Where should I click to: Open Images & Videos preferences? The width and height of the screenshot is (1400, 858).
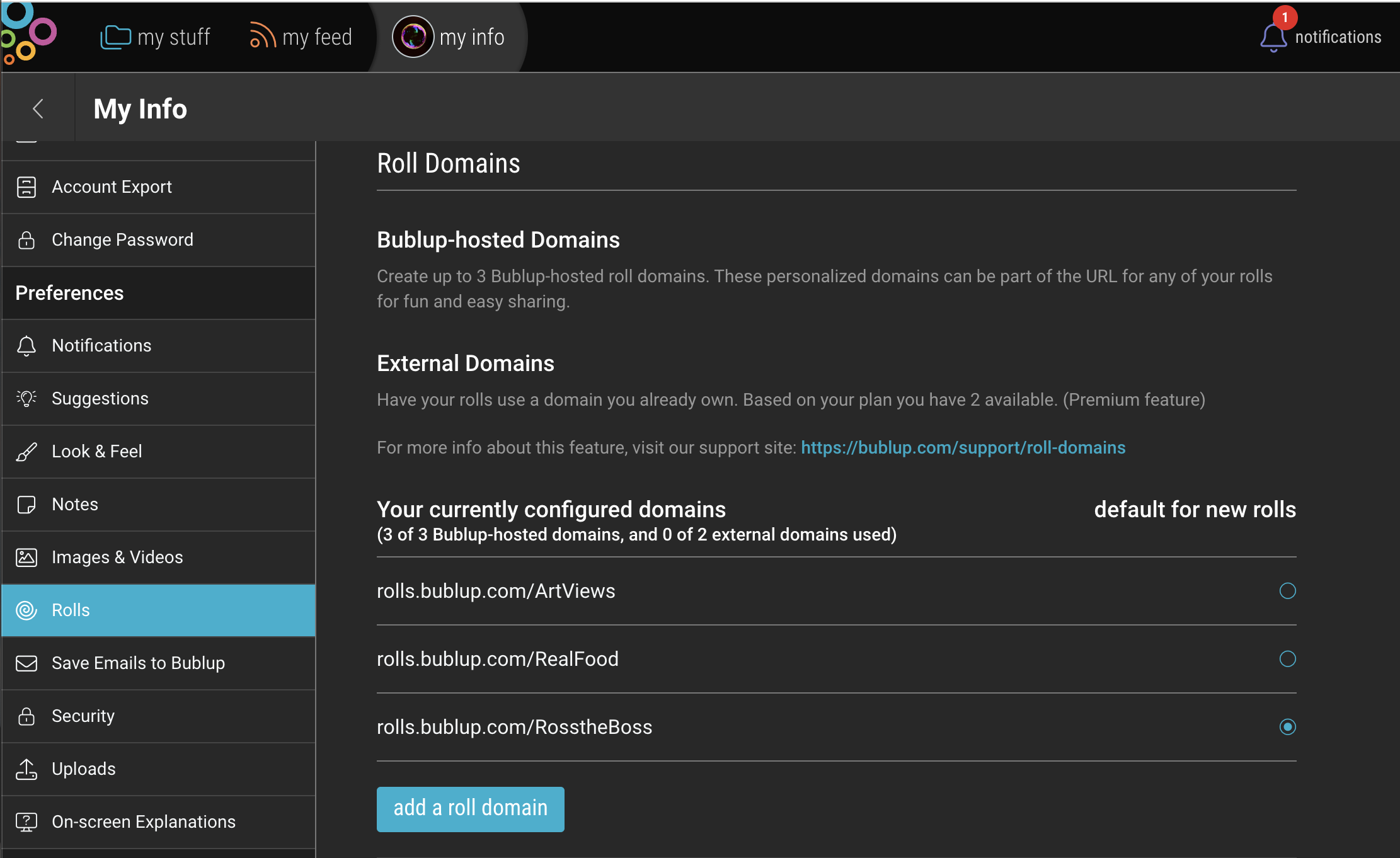[x=159, y=558]
